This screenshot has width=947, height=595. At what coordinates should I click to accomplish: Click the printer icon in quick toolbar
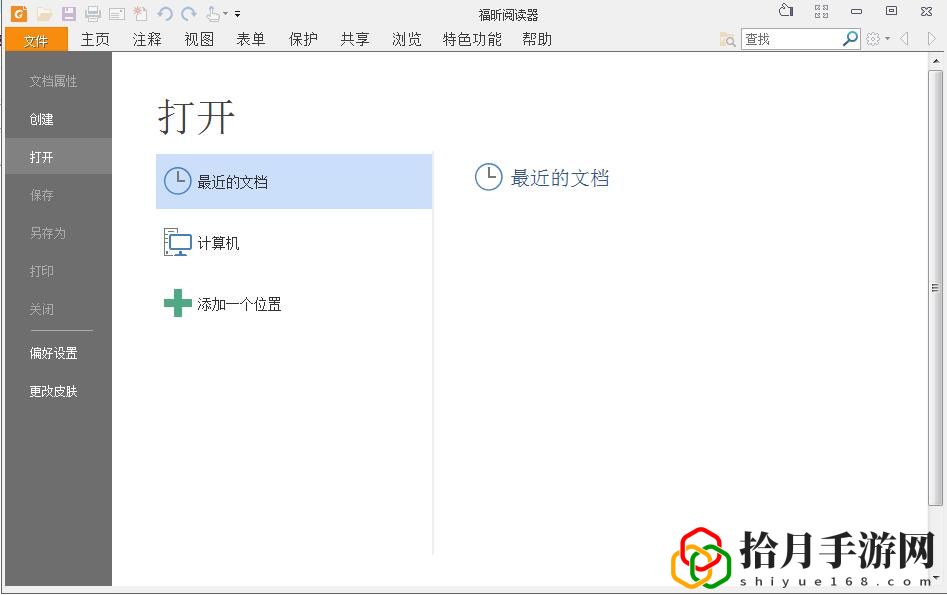tap(93, 13)
